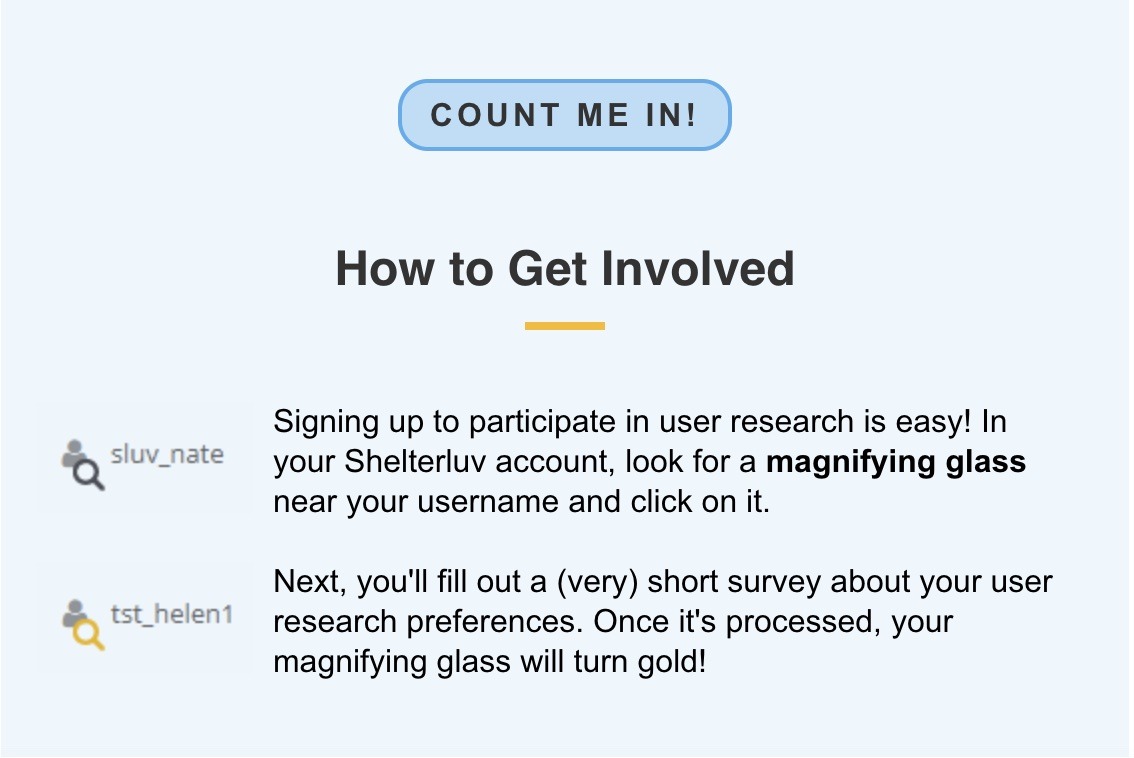Click the word COUNT inside the blue button
This screenshot has width=1134, height=758.
(x=495, y=115)
